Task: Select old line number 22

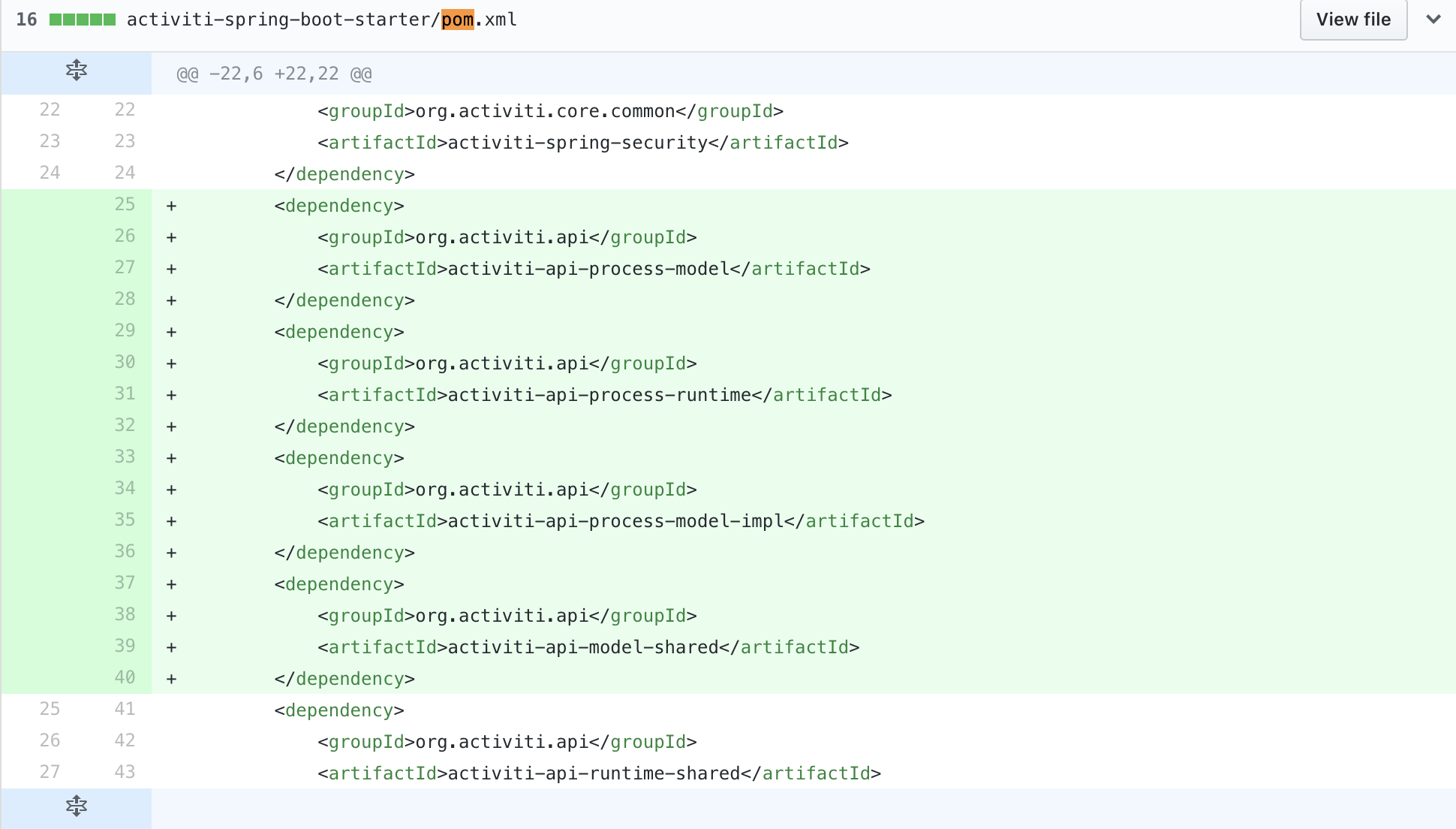Action: coord(50,110)
